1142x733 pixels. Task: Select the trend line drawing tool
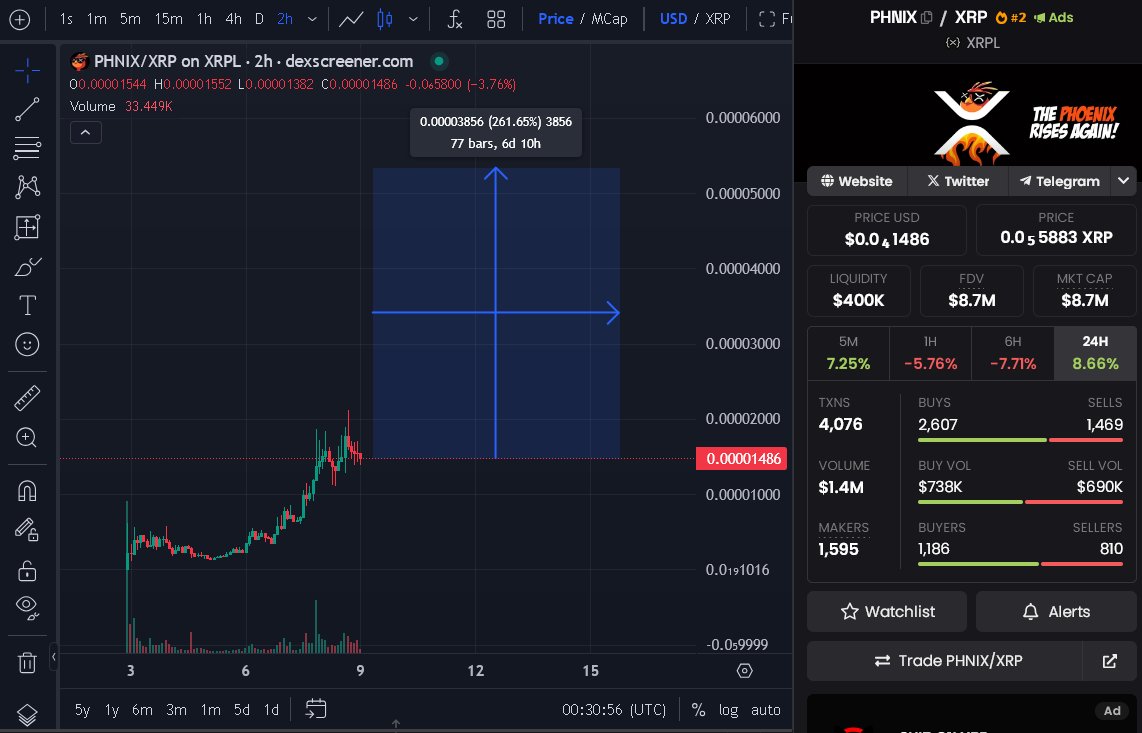pyautogui.click(x=27, y=110)
